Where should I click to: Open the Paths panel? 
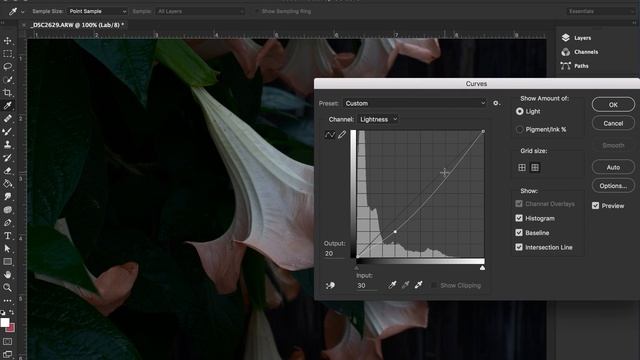pyautogui.click(x=575, y=66)
